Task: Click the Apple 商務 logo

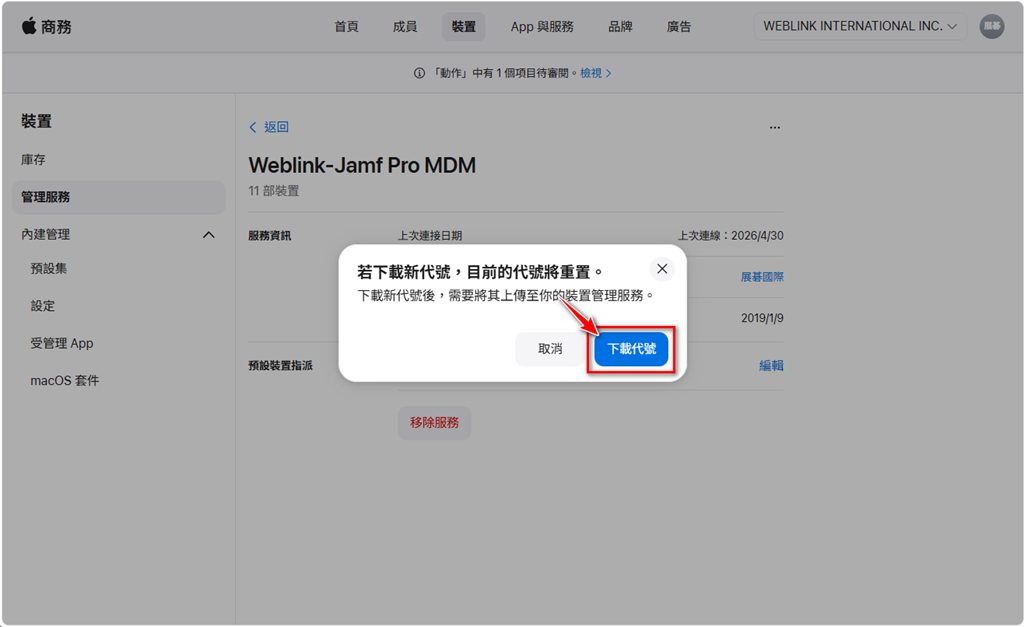Action: pos(46,27)
